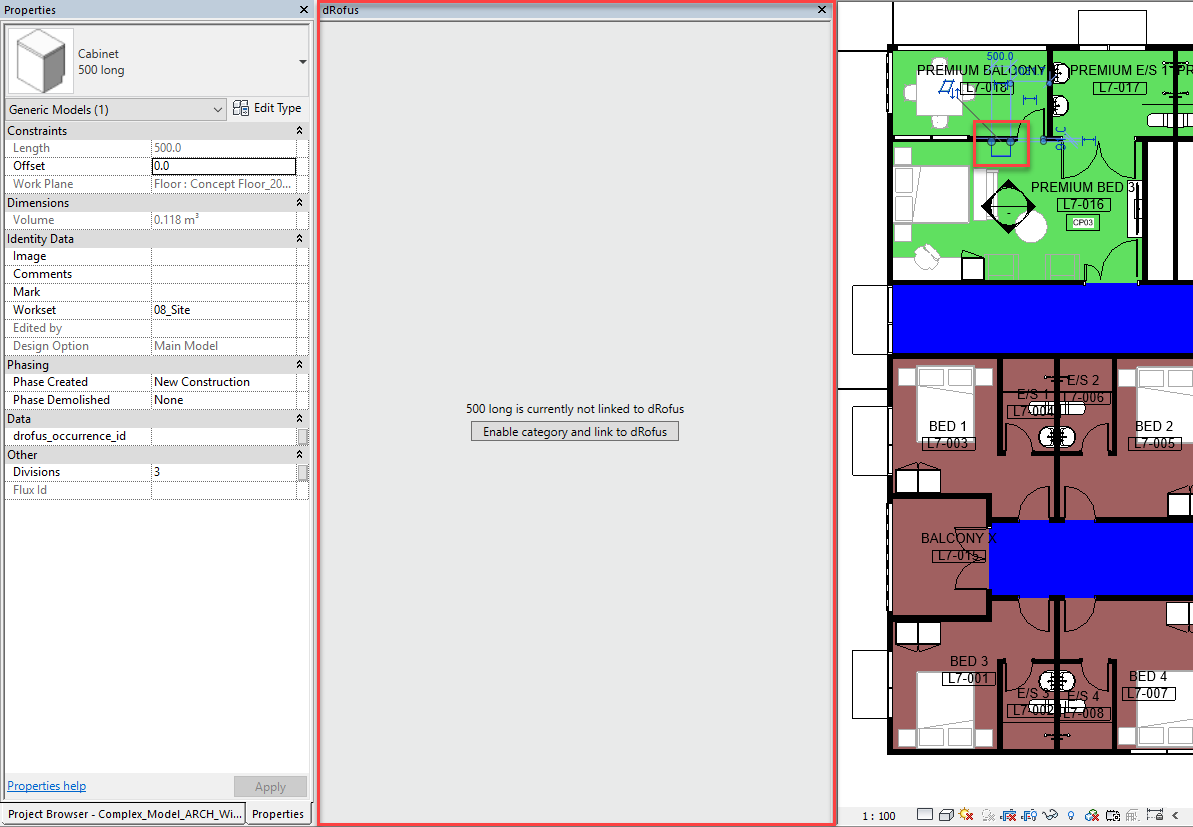This screenshot has width=1193, height=827.
Task: Select the Properties tab at bottom
Action: click(x=278, y=814)
